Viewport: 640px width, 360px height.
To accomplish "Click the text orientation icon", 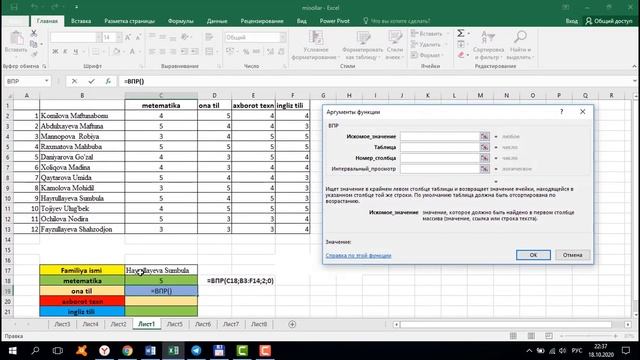I will [185, 37].
